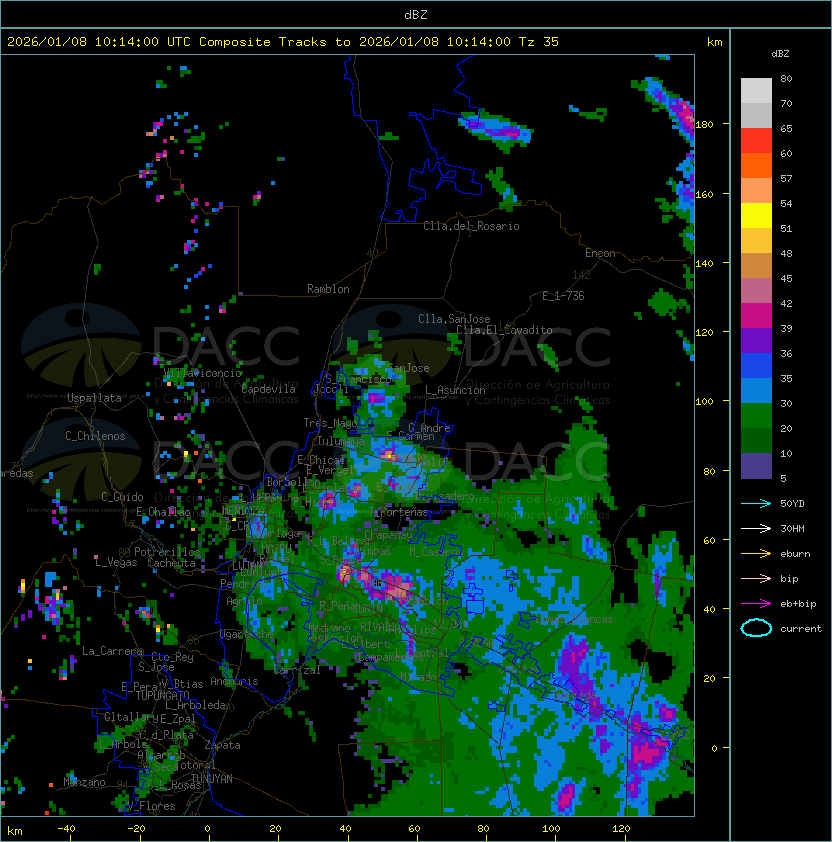The image size is (832, 842).
Task: Click the 'Cacheuta' map label
Action: pos(171,563)
